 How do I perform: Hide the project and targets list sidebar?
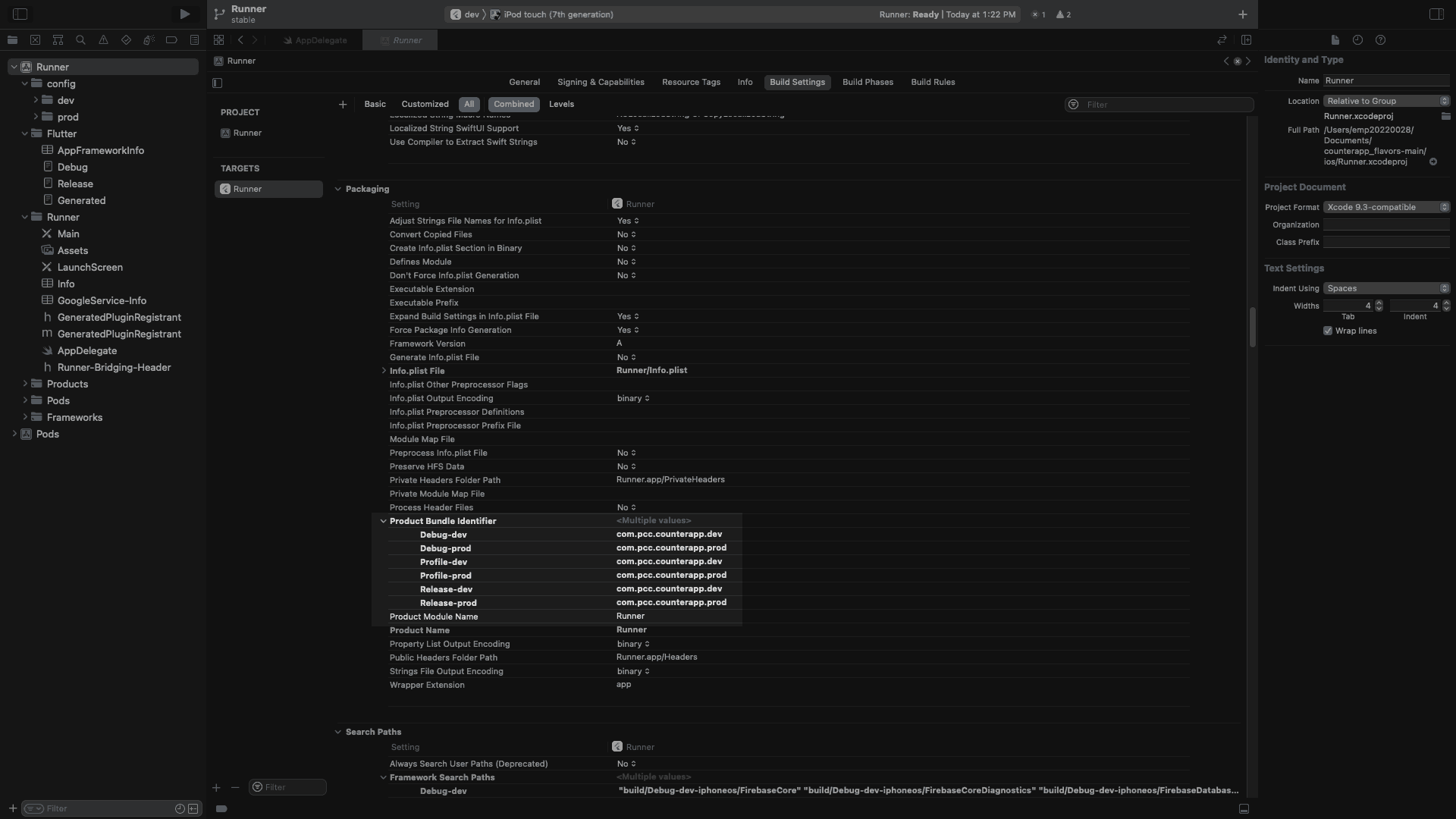click(x=218, y=83)
